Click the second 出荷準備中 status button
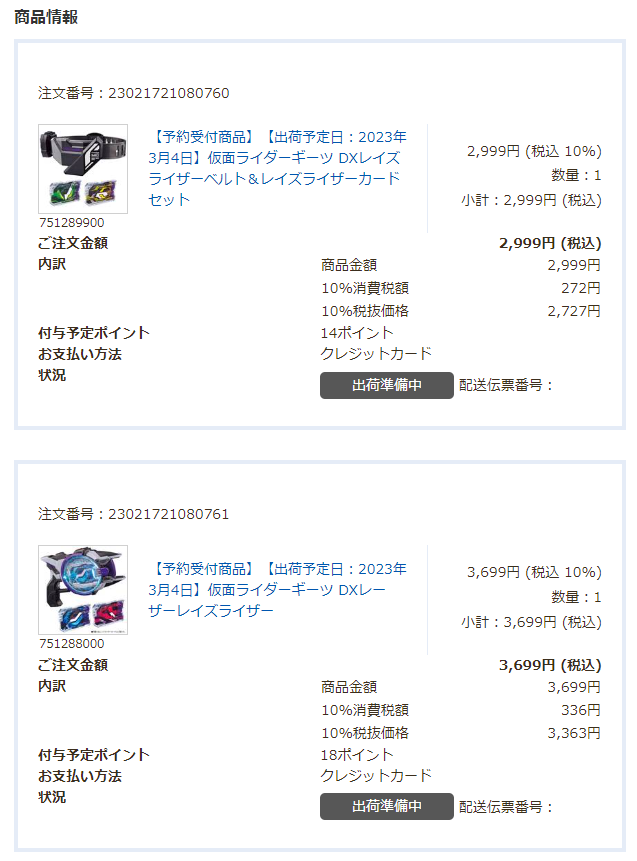 tap(386, 804)
